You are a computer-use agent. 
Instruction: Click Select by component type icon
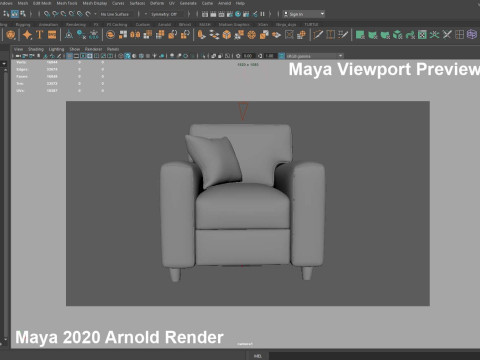(x=23, y=14)
